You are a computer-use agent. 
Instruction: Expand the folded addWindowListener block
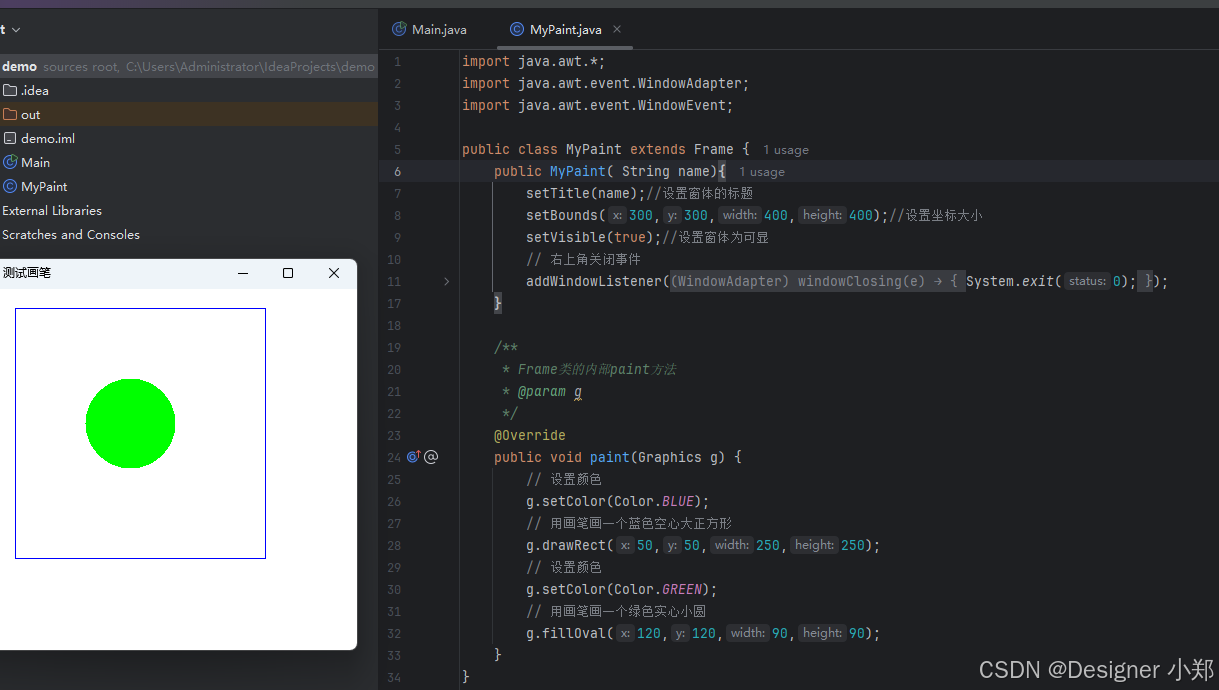(x=446, y=282)
